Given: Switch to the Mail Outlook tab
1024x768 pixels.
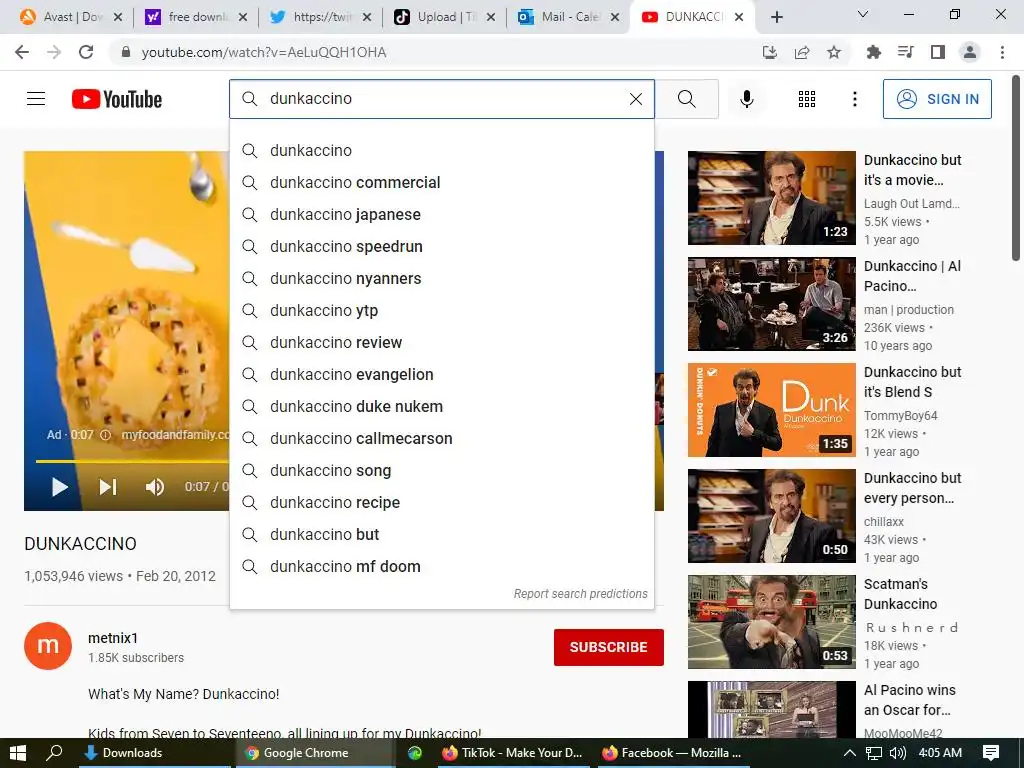Looking at the screenshot, I should pyautogui.click(x=568, y=17).
